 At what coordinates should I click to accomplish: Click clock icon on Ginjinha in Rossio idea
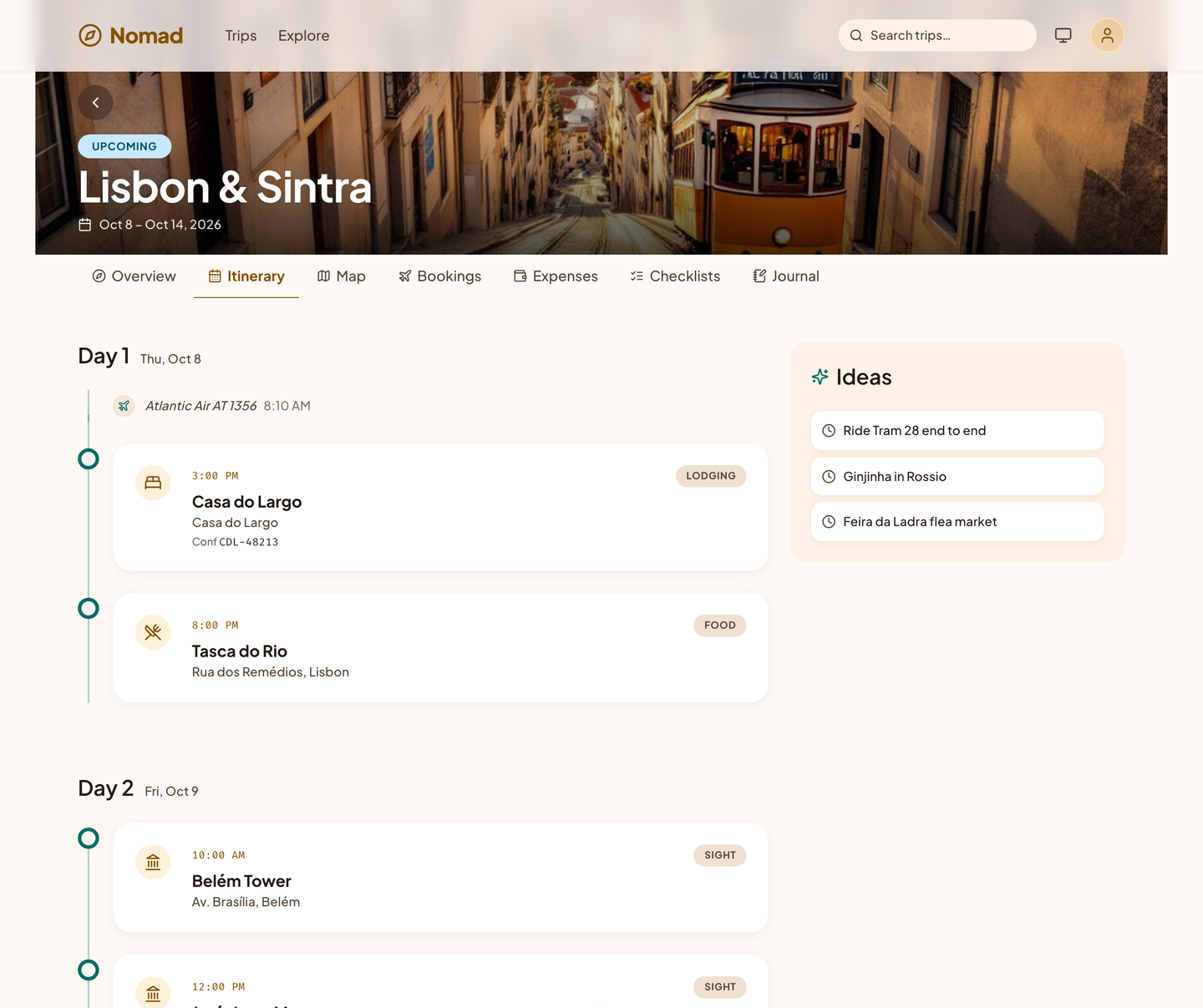coord(829,477)
